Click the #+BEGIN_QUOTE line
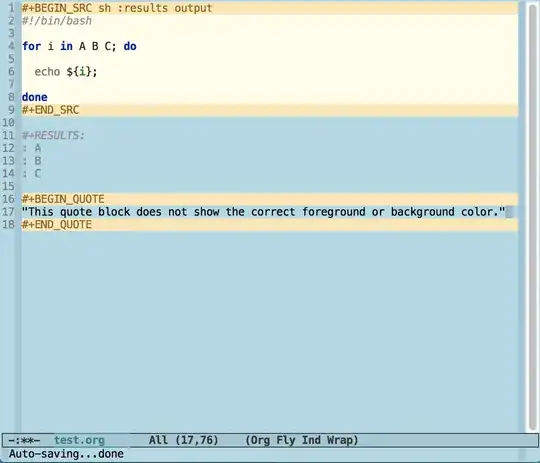 (x=270, y=199)
